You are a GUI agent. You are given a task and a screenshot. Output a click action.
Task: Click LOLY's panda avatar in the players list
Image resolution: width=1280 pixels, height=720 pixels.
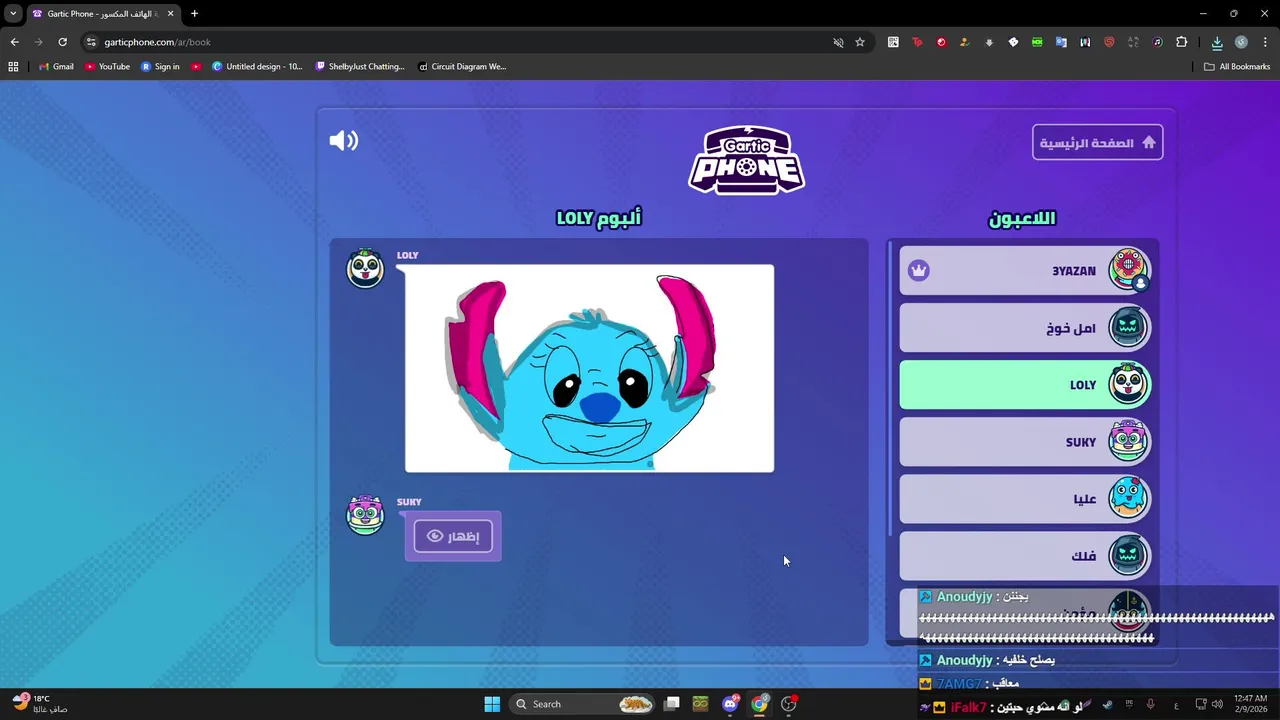(1128, 384)
